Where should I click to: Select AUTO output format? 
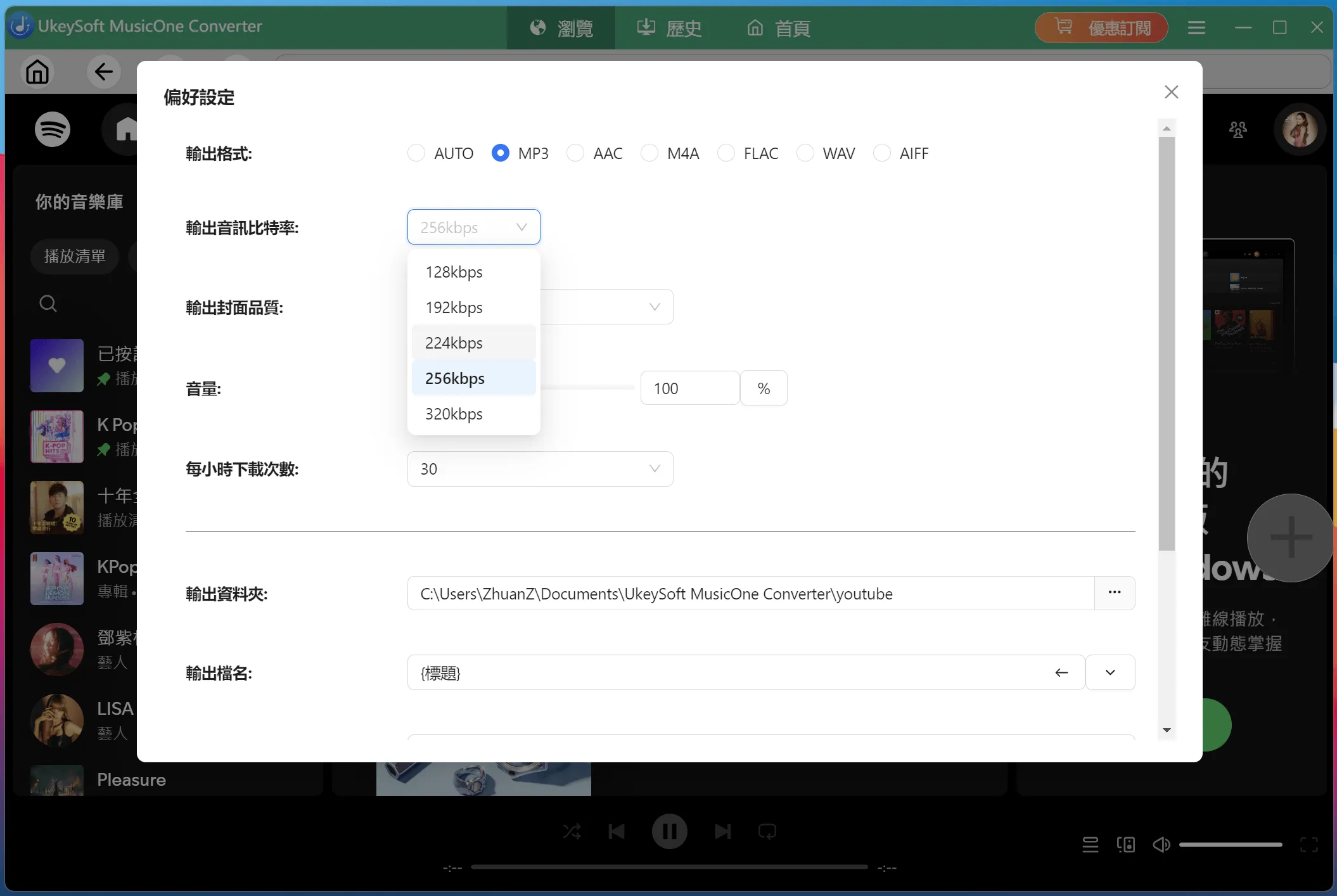pos(441,153)
